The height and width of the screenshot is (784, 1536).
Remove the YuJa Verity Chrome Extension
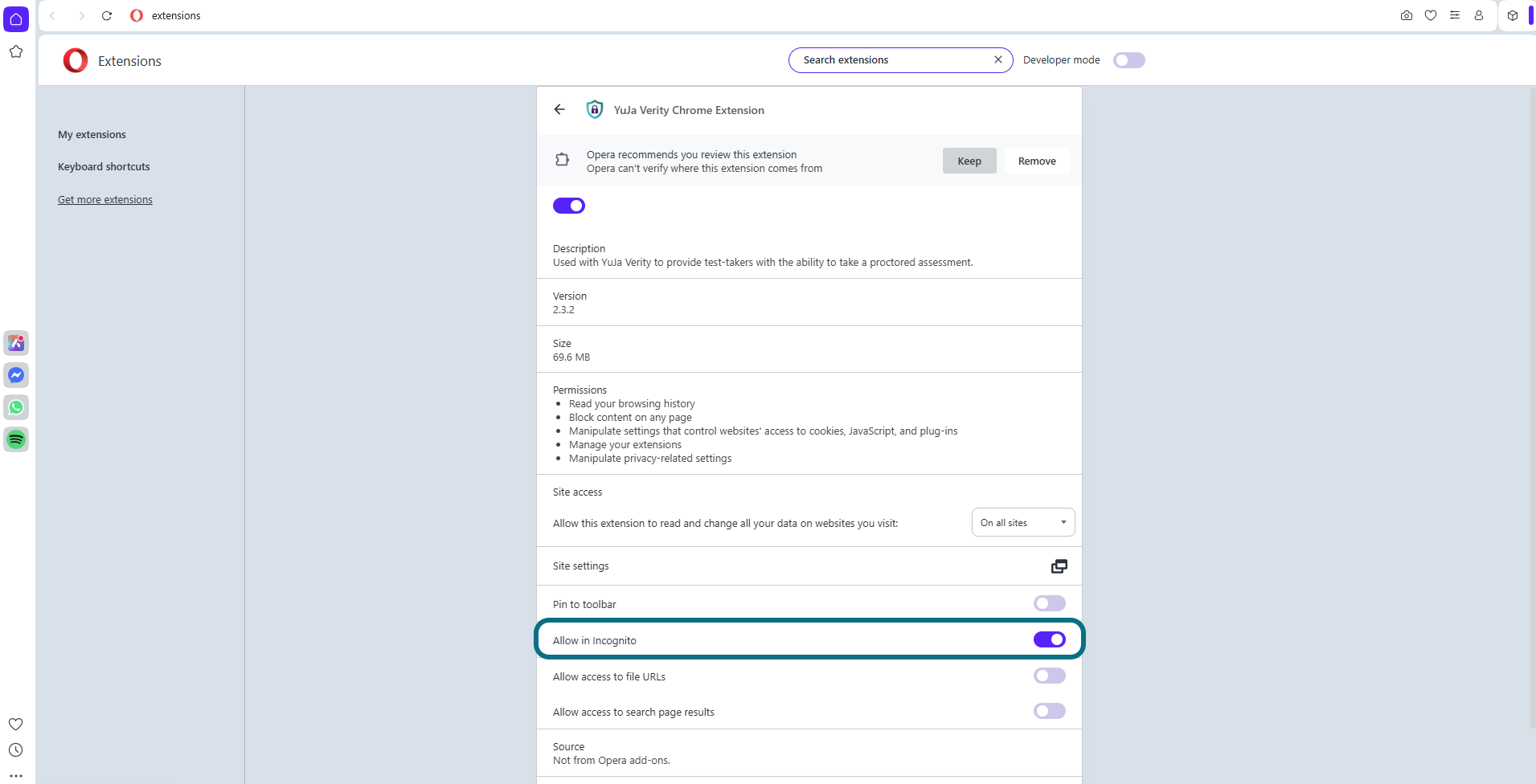(x=1036, y=161)
